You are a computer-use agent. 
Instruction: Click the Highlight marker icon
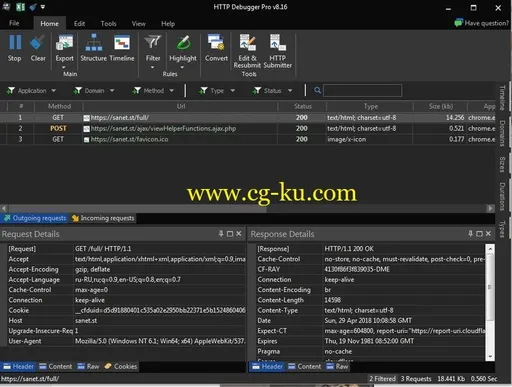coord(183,43)
